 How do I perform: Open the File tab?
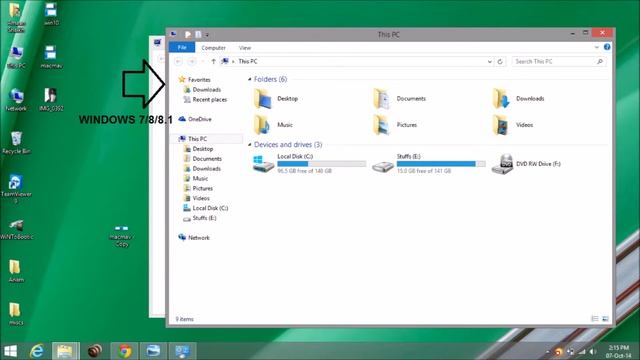(182, 47)
